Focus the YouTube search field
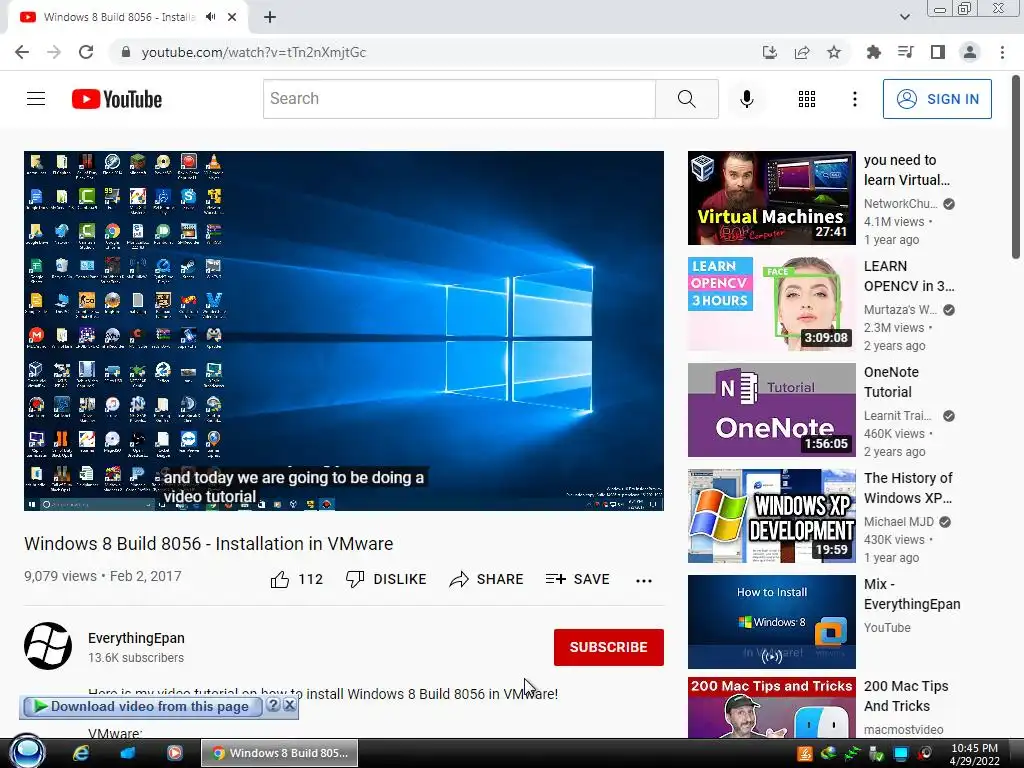The height and width of the screenshot is (768, 1024). pyautogui.click(x=459, y=99)
